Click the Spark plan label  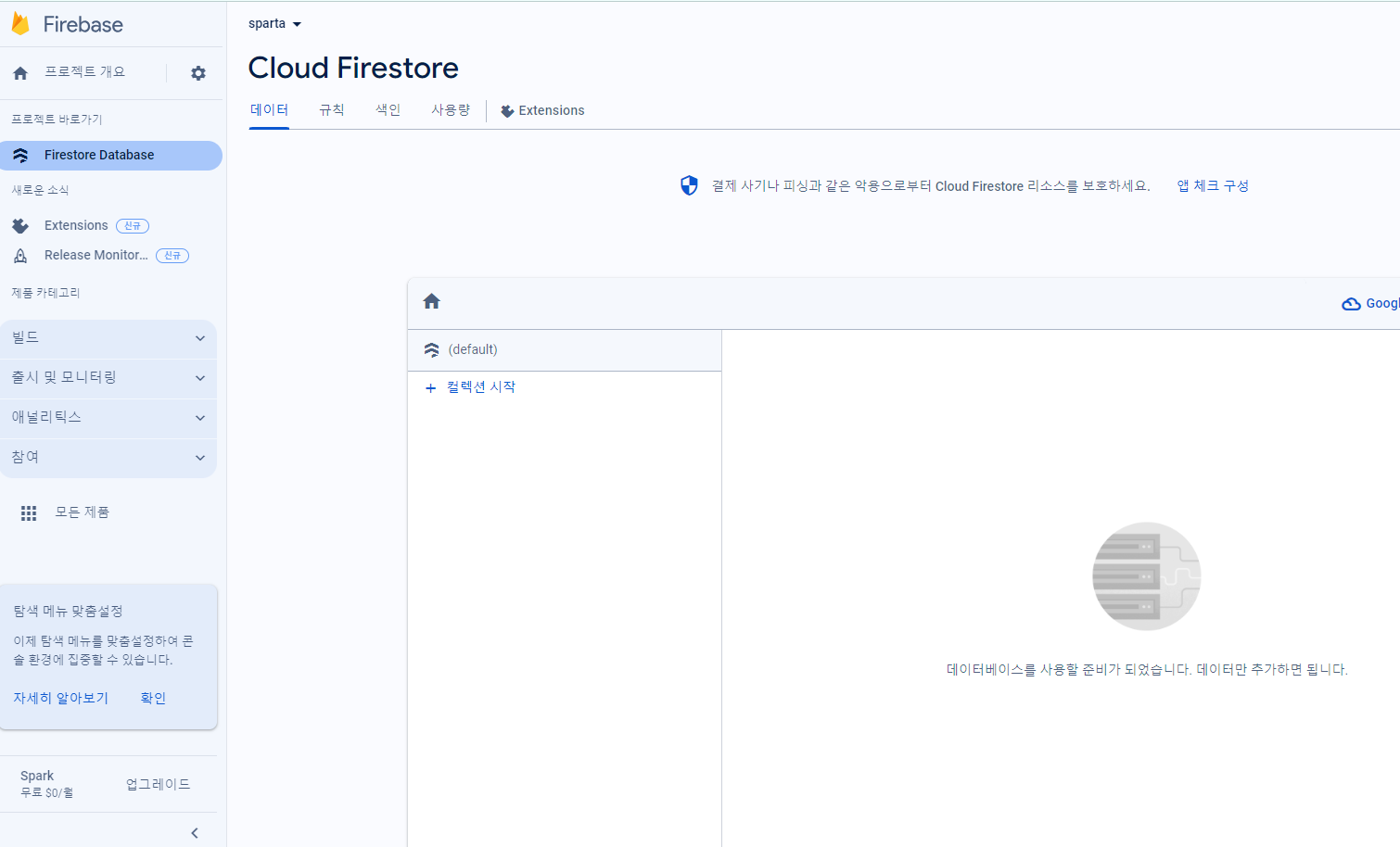tap(37, 776)
